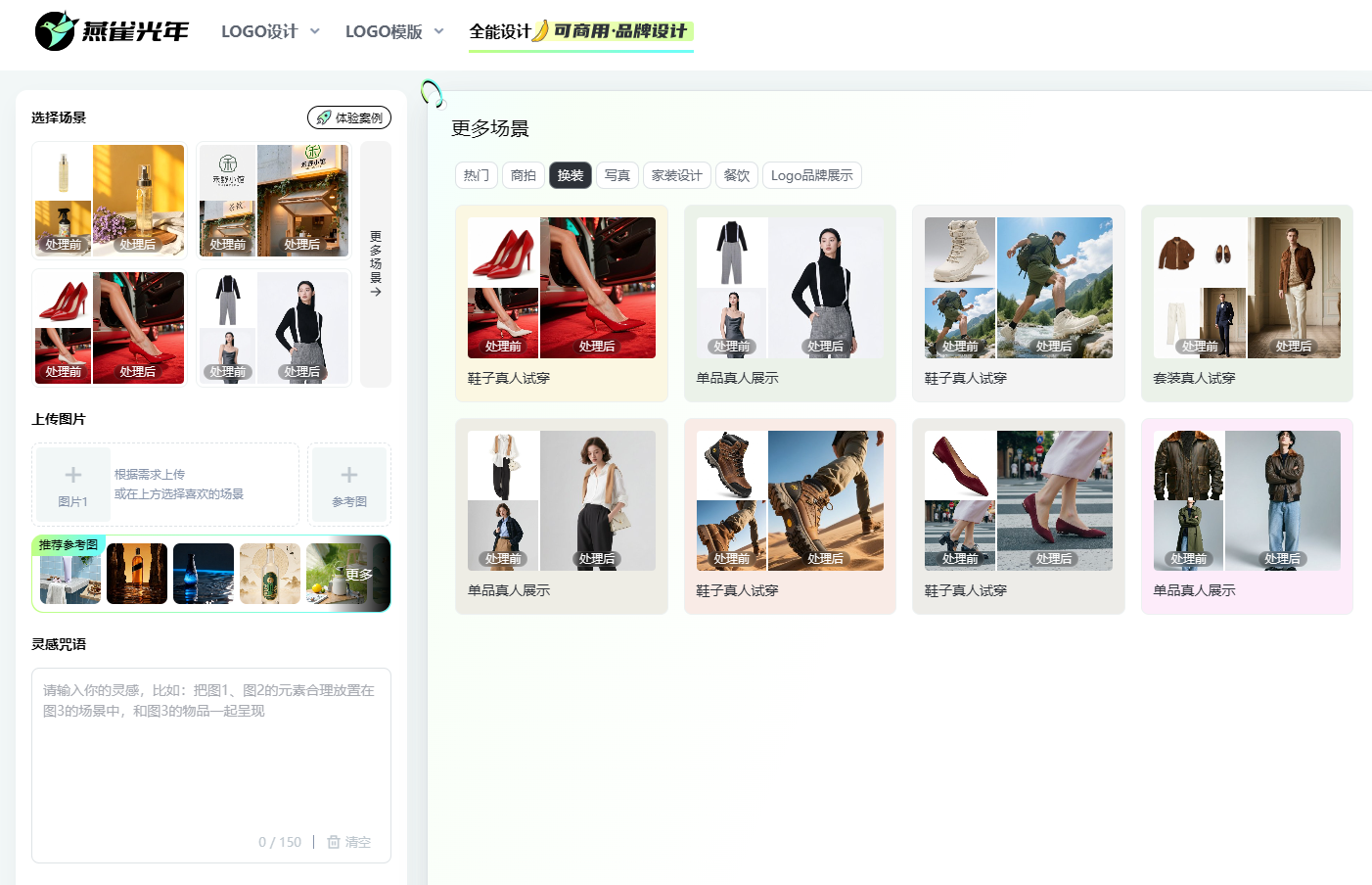Choose the 家装设计 category filter
The height and width of the screenshot is (885, 1372).
(x=677, y=175)
